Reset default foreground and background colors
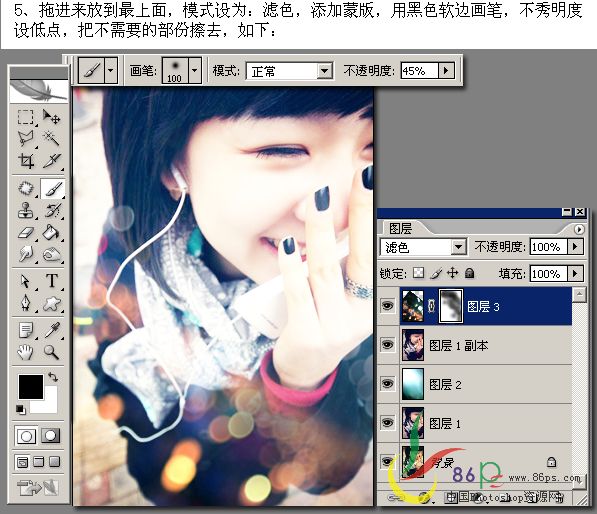The image size is (597, 514). pos(21,409)
